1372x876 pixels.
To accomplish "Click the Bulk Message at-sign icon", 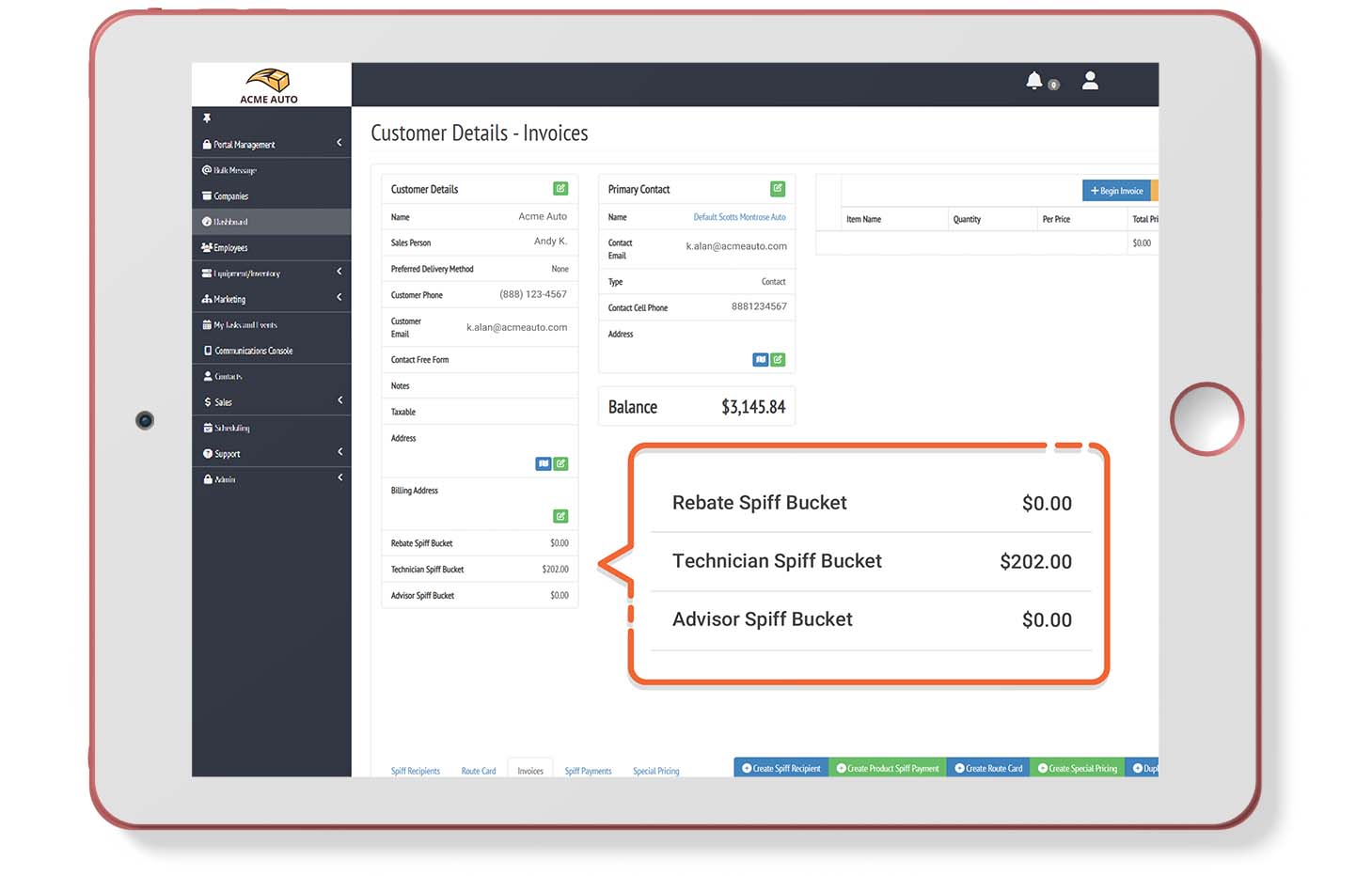I will tap(207, 170).
